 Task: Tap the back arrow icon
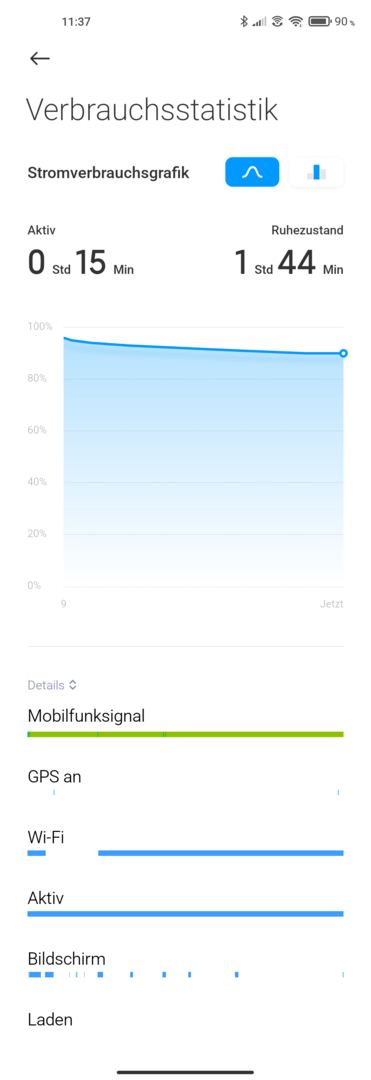coord(40,59)
